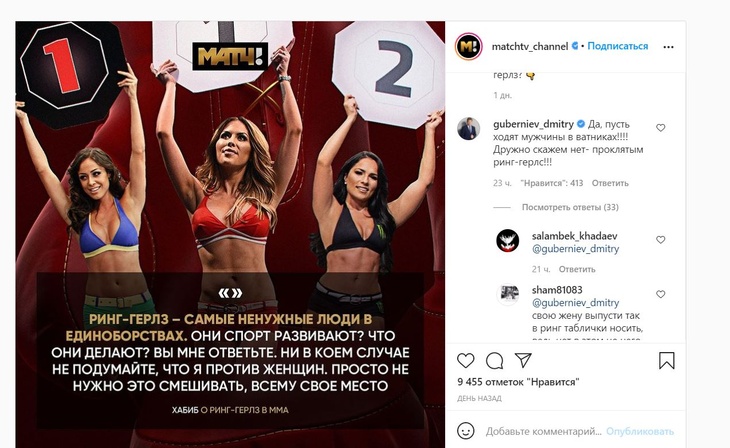
Task: Open the ring girls post image
Action: [x=230, y=235]
